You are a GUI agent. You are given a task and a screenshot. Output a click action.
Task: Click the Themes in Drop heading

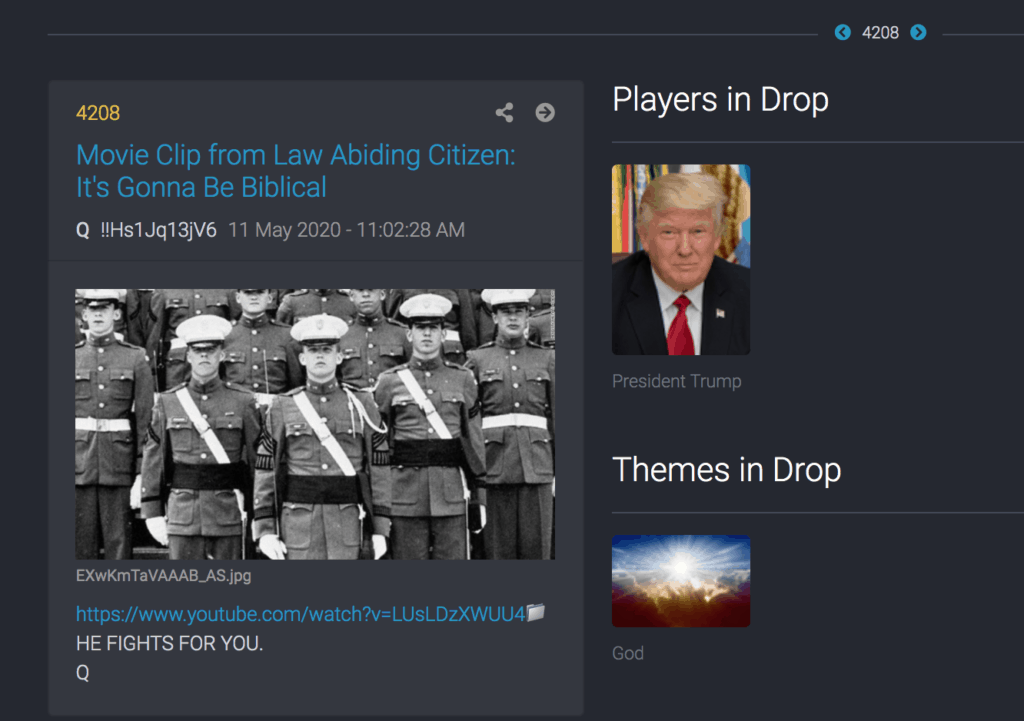pos(726,470)
